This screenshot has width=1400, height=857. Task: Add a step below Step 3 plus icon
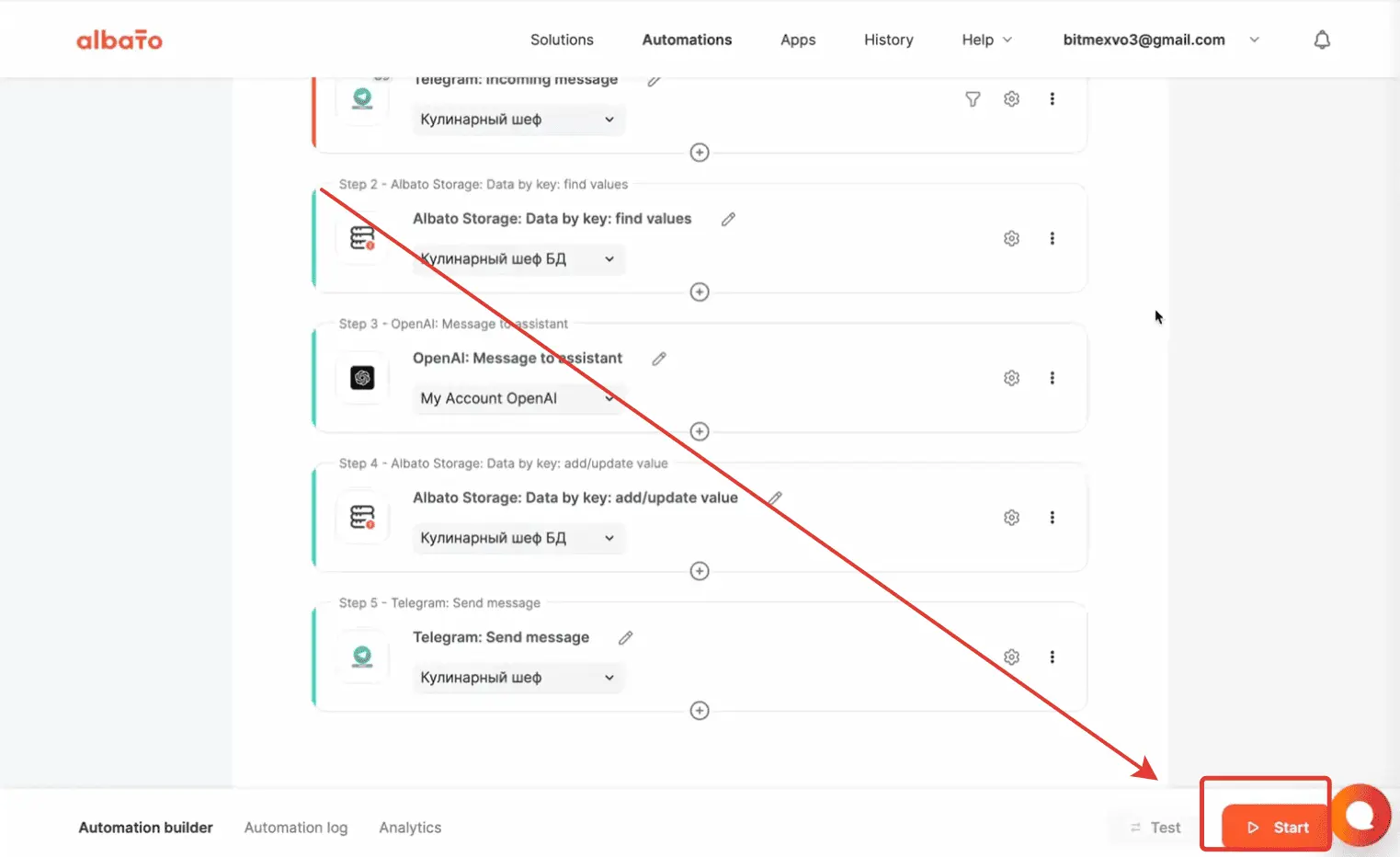tap(700, 431)
